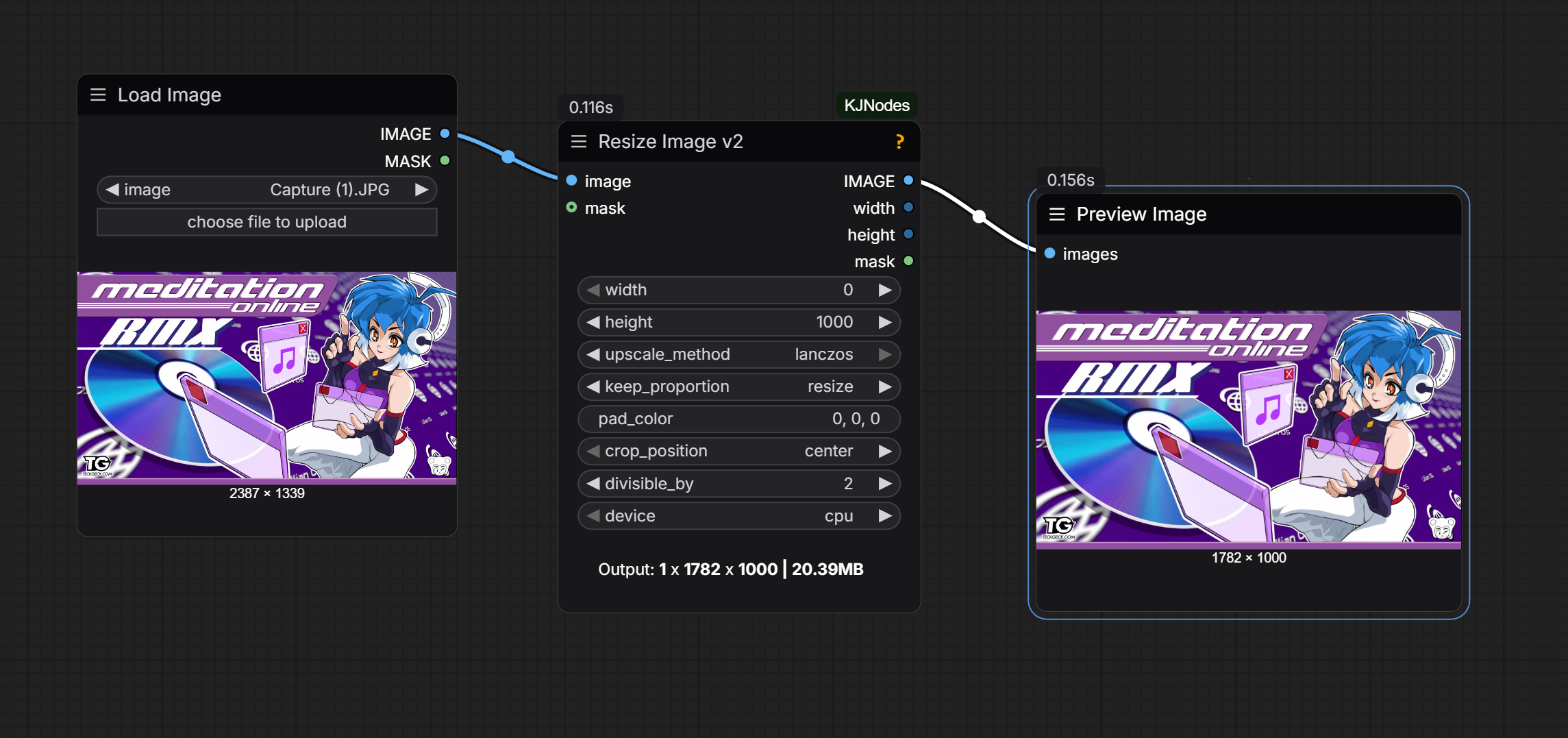The width and height of the screenshot is (1568, 738).
Task: Switch crop_position to previous option arrow
Action: coord(593,451)
